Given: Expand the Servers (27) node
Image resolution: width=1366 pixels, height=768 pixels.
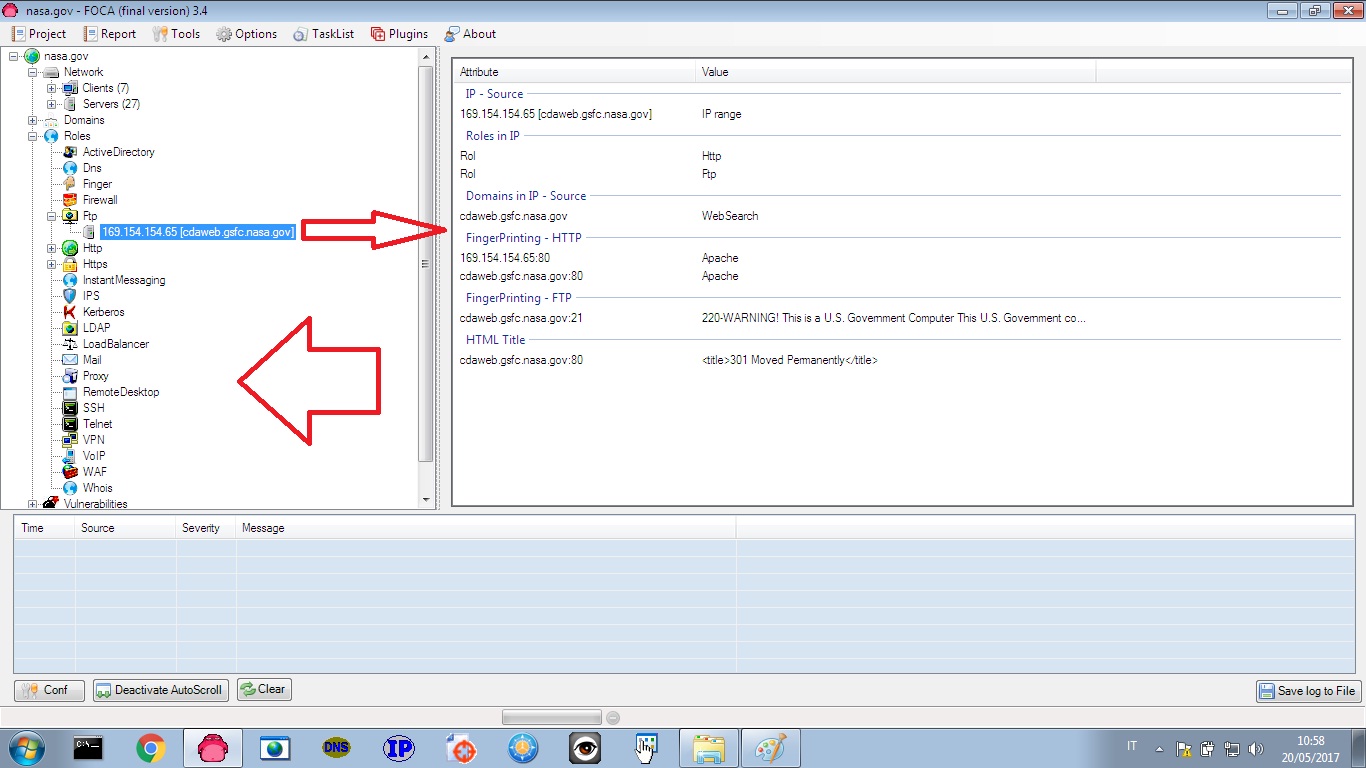Looking at the screenshot, I should (x=52, y=104).
